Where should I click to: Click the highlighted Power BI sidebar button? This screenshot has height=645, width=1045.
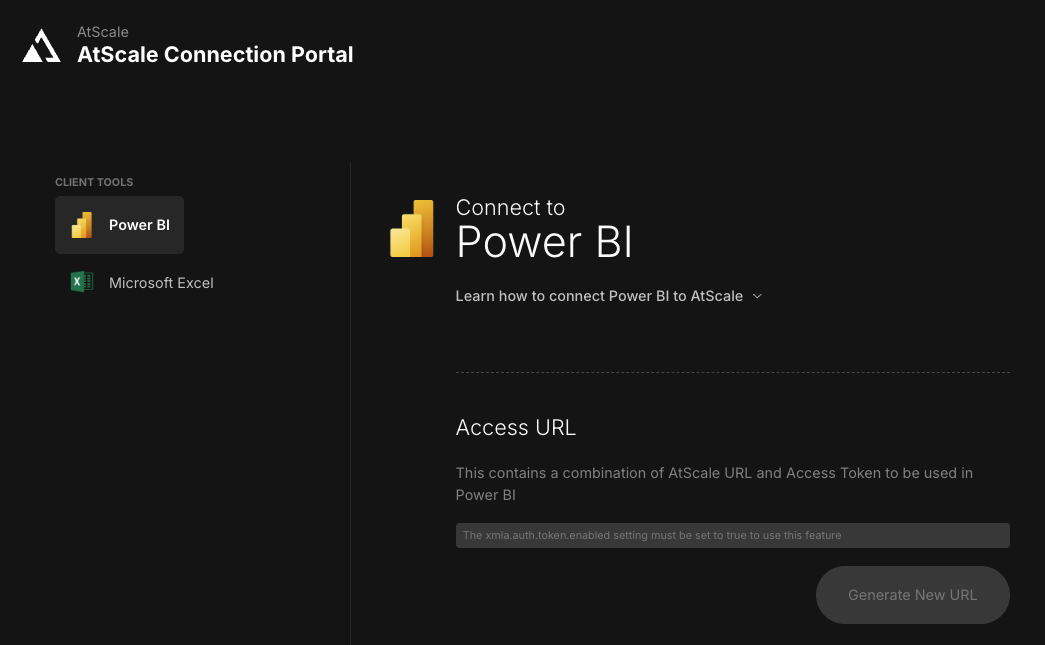(119, 225)
